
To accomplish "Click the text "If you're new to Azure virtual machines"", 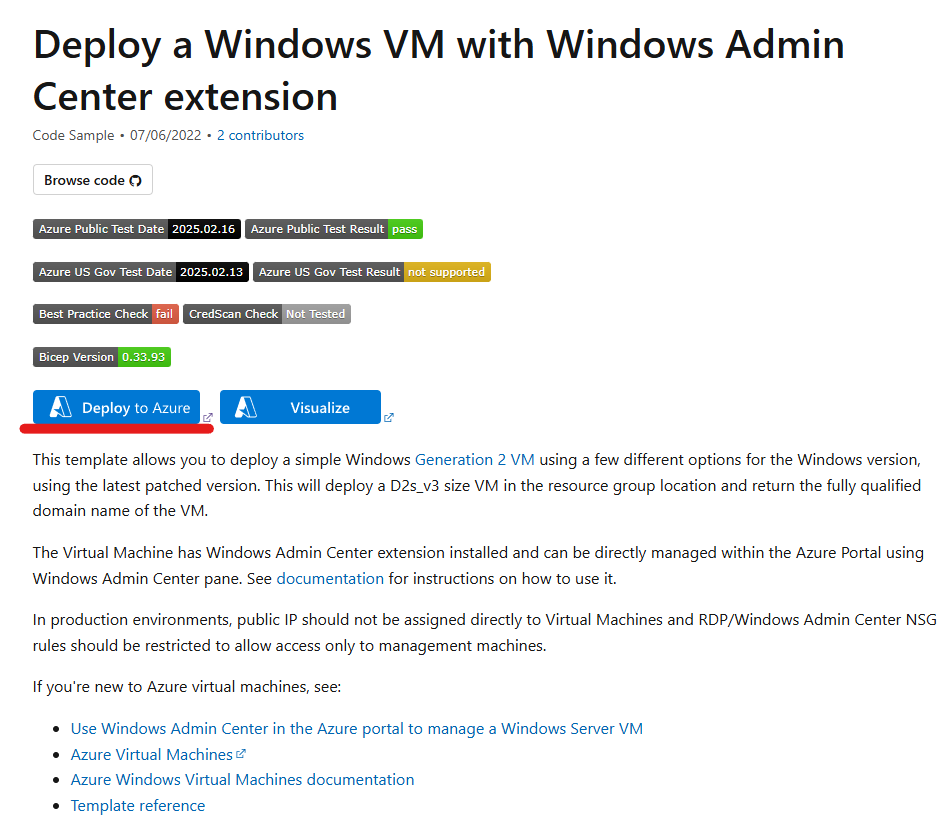I will click(x=187, y=687).
